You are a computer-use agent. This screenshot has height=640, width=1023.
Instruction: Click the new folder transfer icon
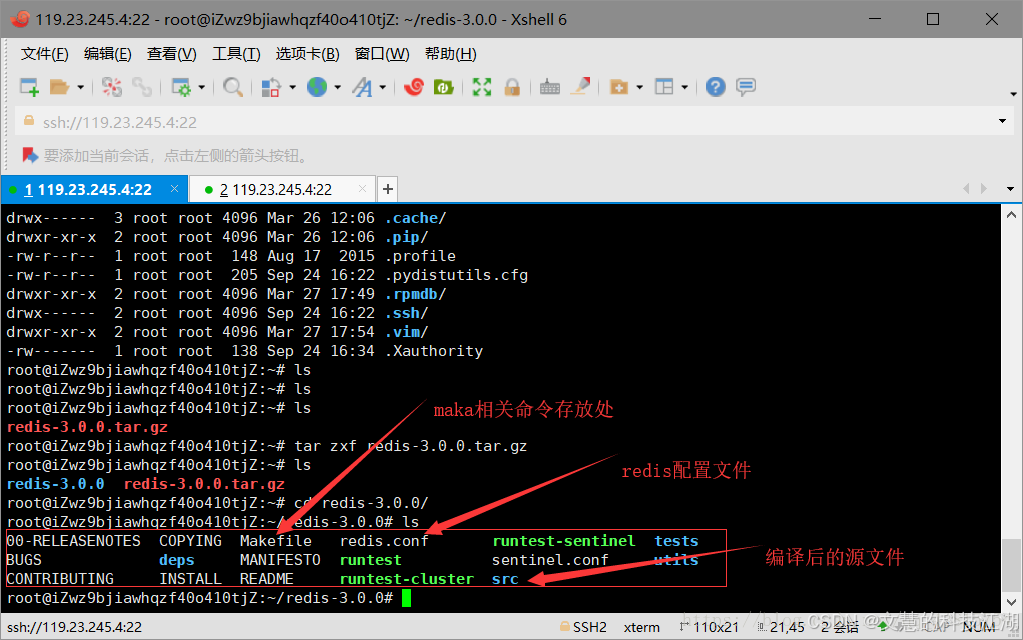618,87
